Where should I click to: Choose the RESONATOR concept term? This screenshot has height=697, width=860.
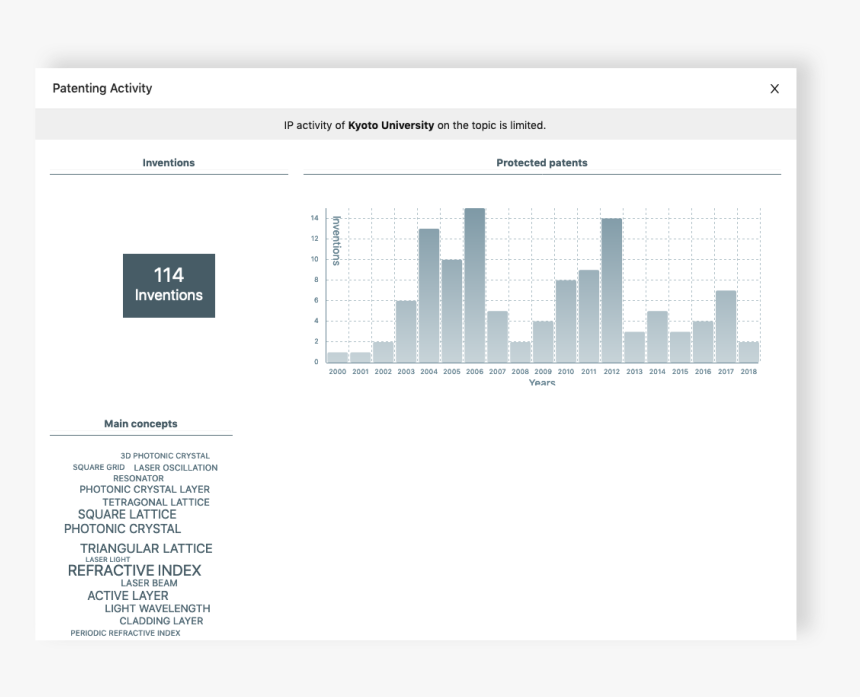click(138, 479)
